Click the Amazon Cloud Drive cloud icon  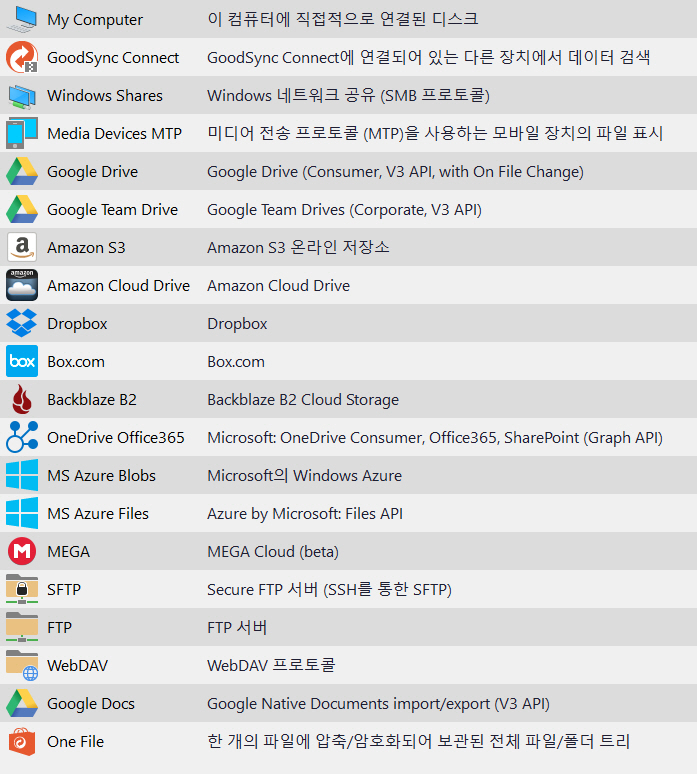(22, 285)
